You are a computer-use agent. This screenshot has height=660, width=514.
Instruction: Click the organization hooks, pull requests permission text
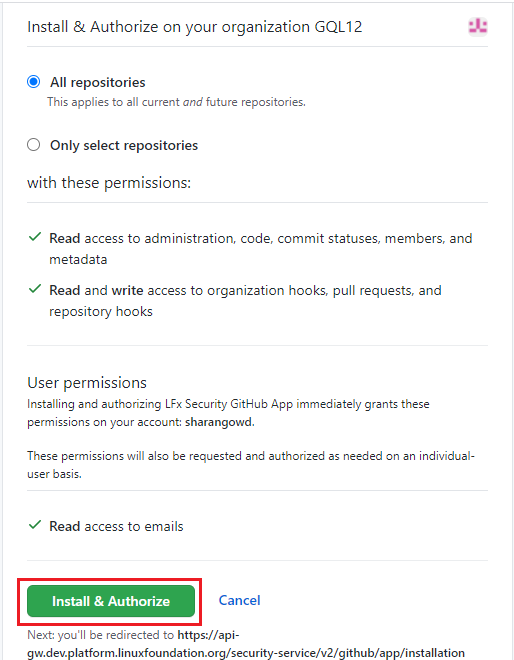(245, 301)
